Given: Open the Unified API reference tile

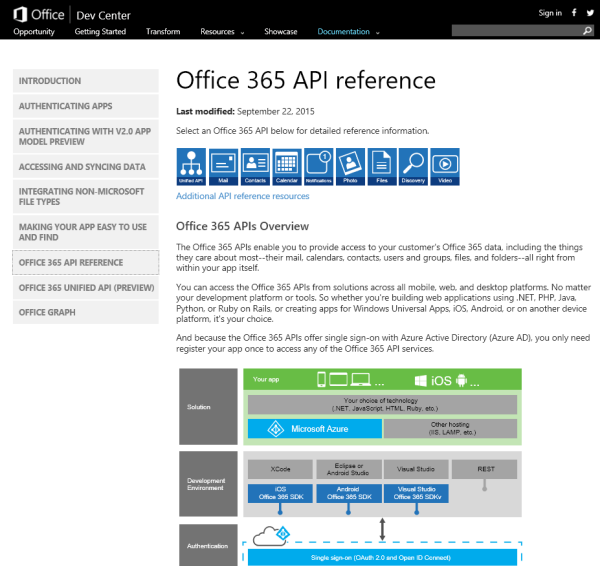Looking at the screenshot, I should tap(191, 166).
